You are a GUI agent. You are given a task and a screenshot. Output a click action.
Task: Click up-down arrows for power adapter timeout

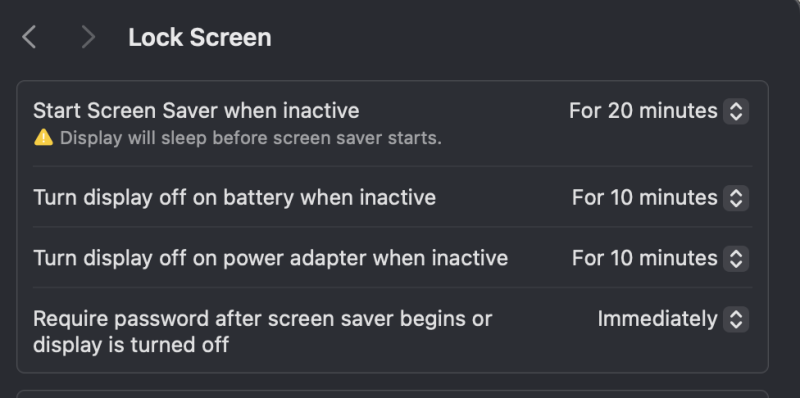[736, 258]
